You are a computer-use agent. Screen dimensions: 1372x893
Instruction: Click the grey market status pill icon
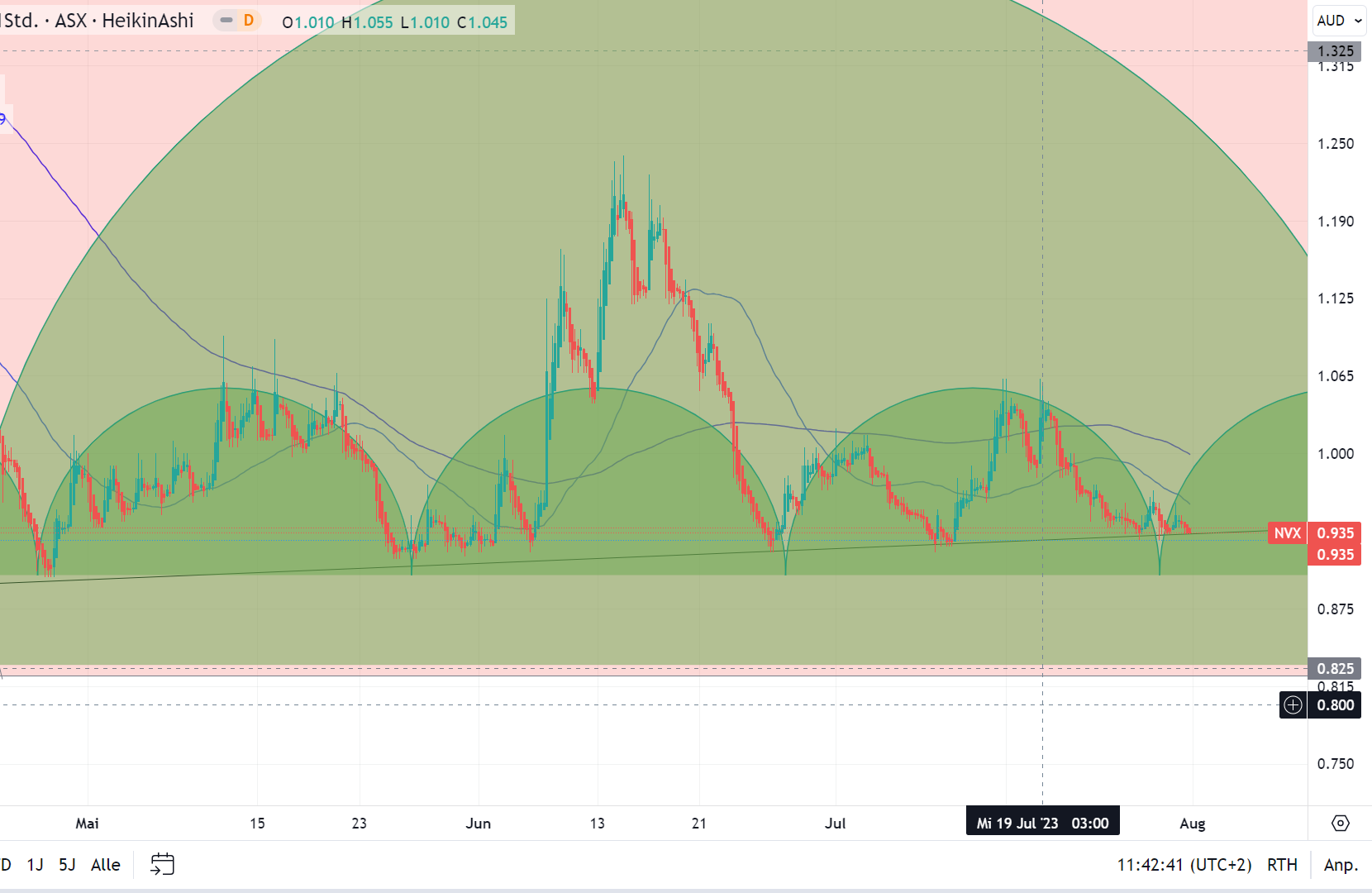[x=226, y=21]
